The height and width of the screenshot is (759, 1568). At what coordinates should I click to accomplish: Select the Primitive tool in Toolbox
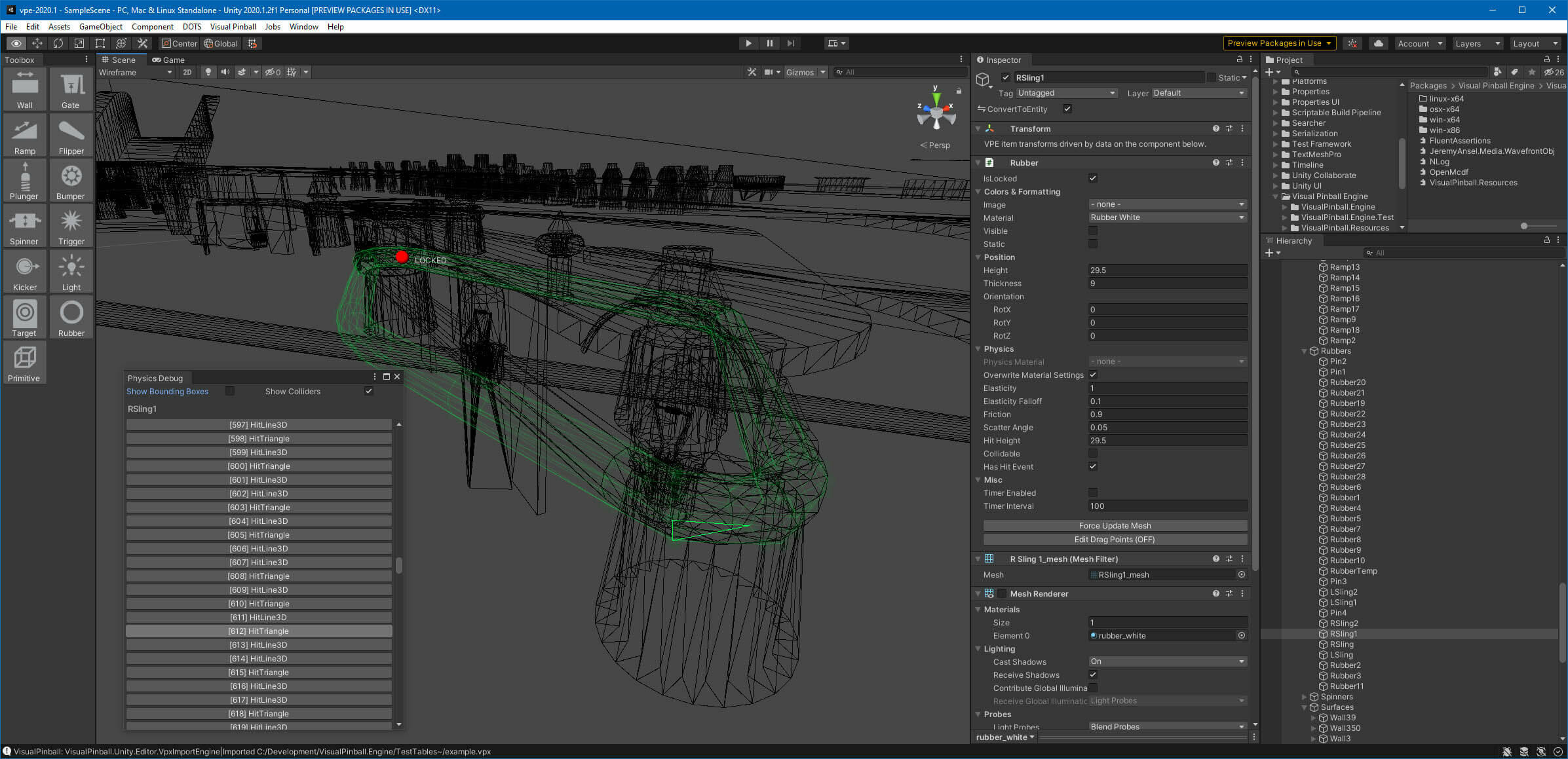click(x=25, y=363)
